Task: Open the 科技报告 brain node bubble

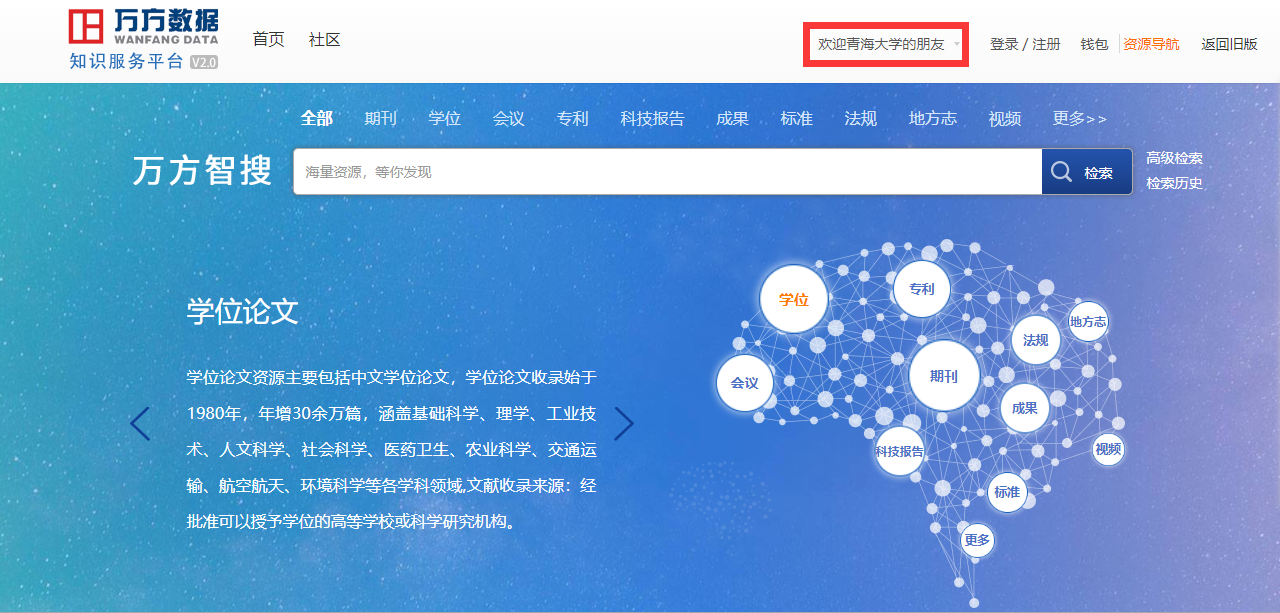Action: (x=899, y=451)
